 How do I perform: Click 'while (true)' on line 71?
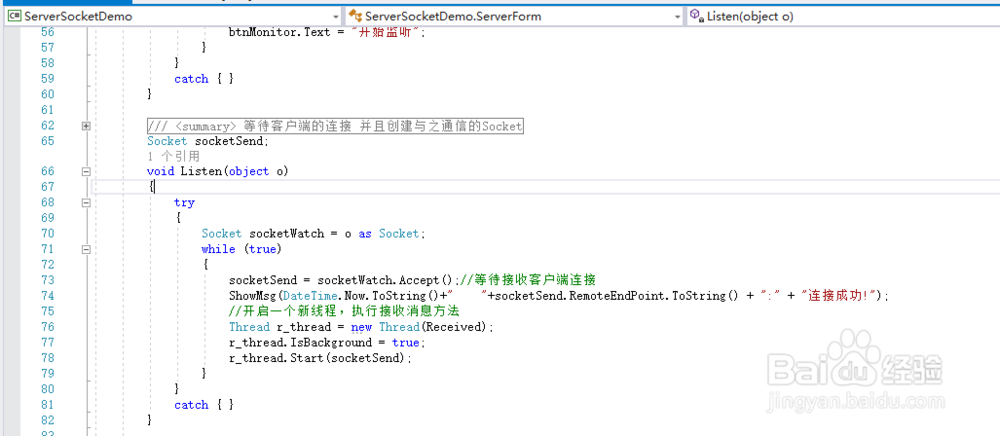coord(242,249)
